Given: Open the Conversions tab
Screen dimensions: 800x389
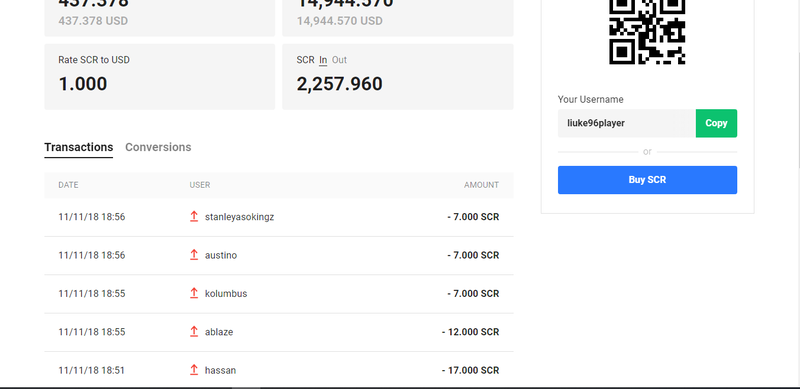Looking at the screenshot, I should pos(158,147).
